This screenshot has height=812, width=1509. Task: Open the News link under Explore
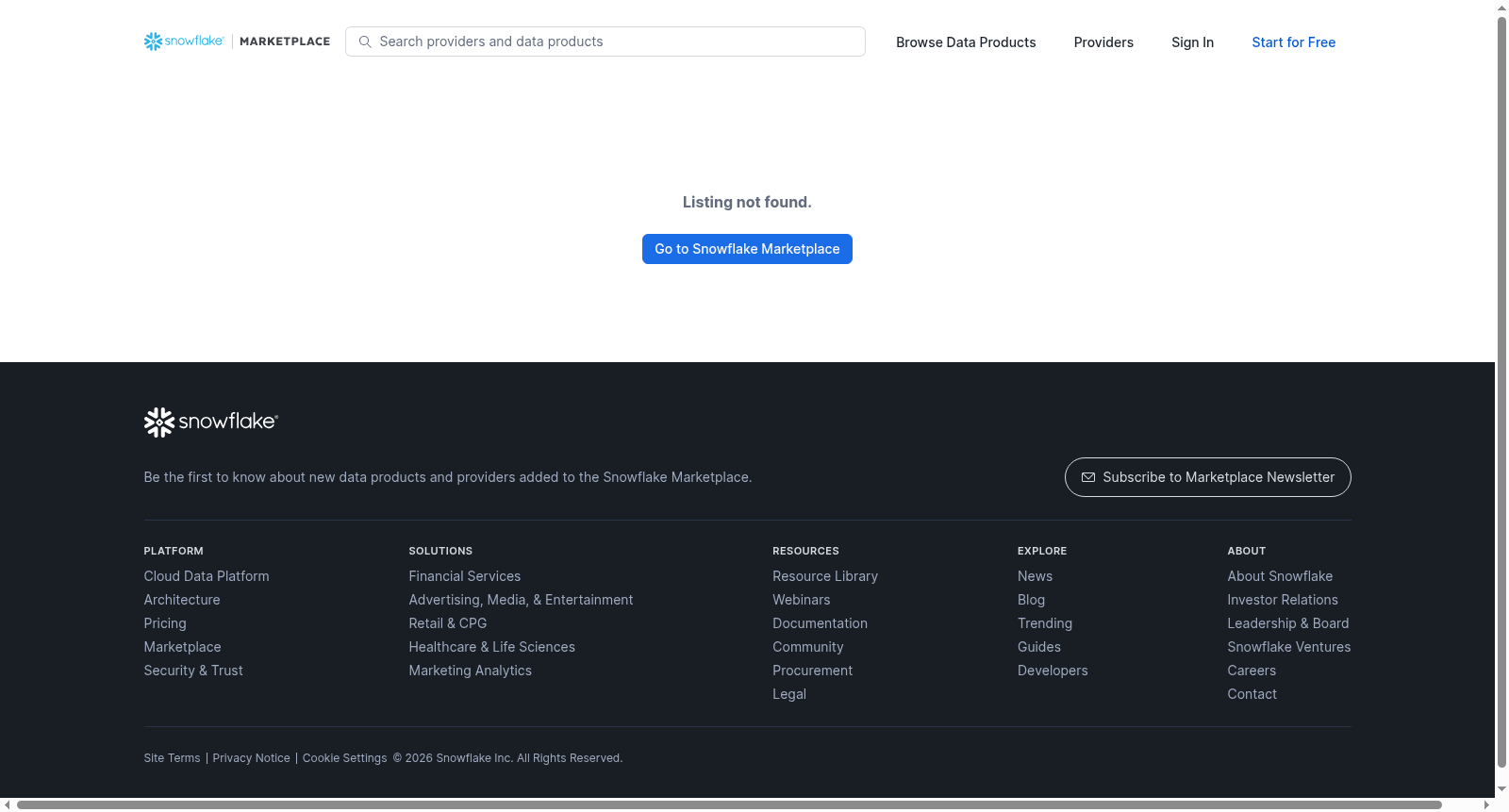1035,576
